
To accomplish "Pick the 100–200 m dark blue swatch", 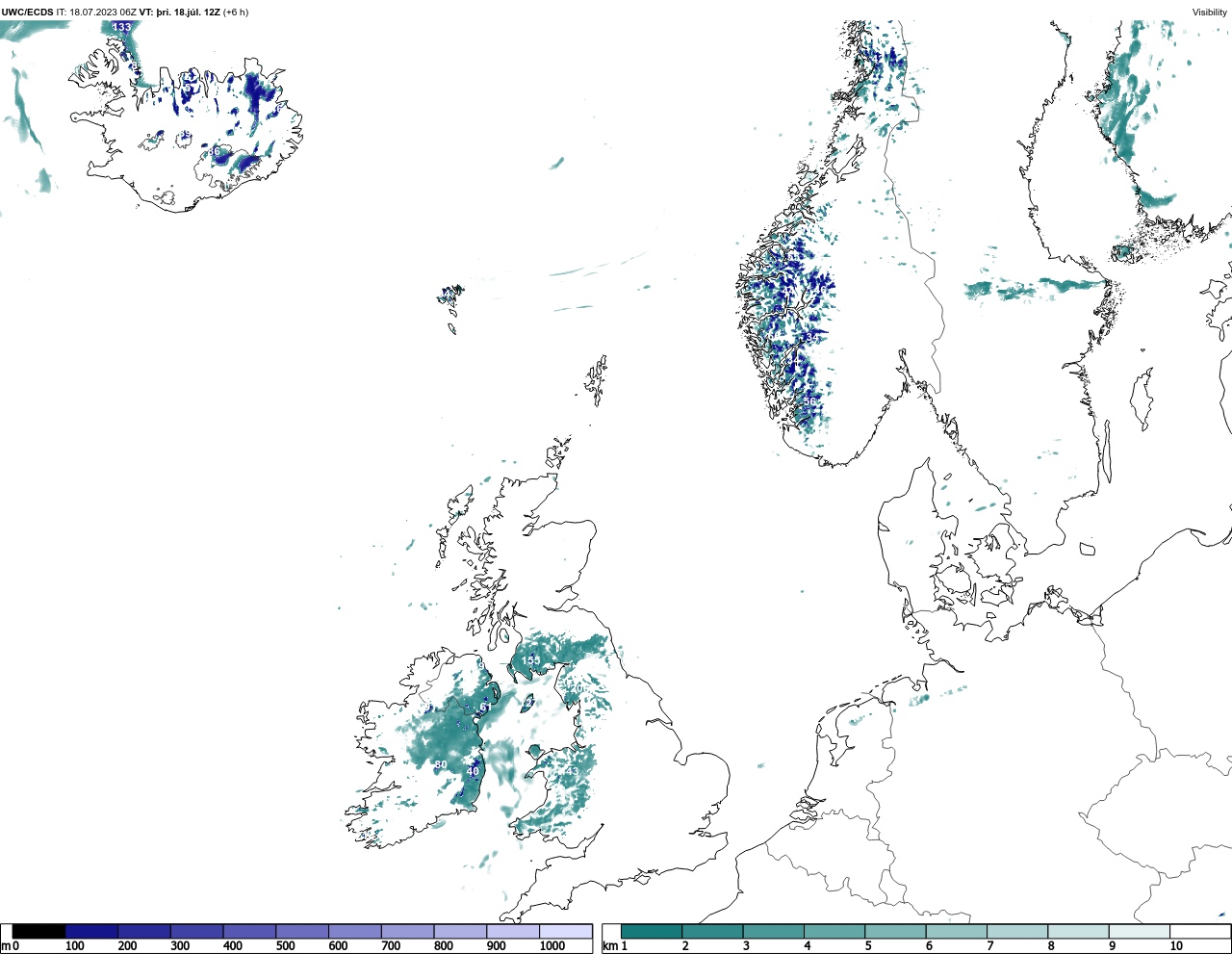I will 91,931.
